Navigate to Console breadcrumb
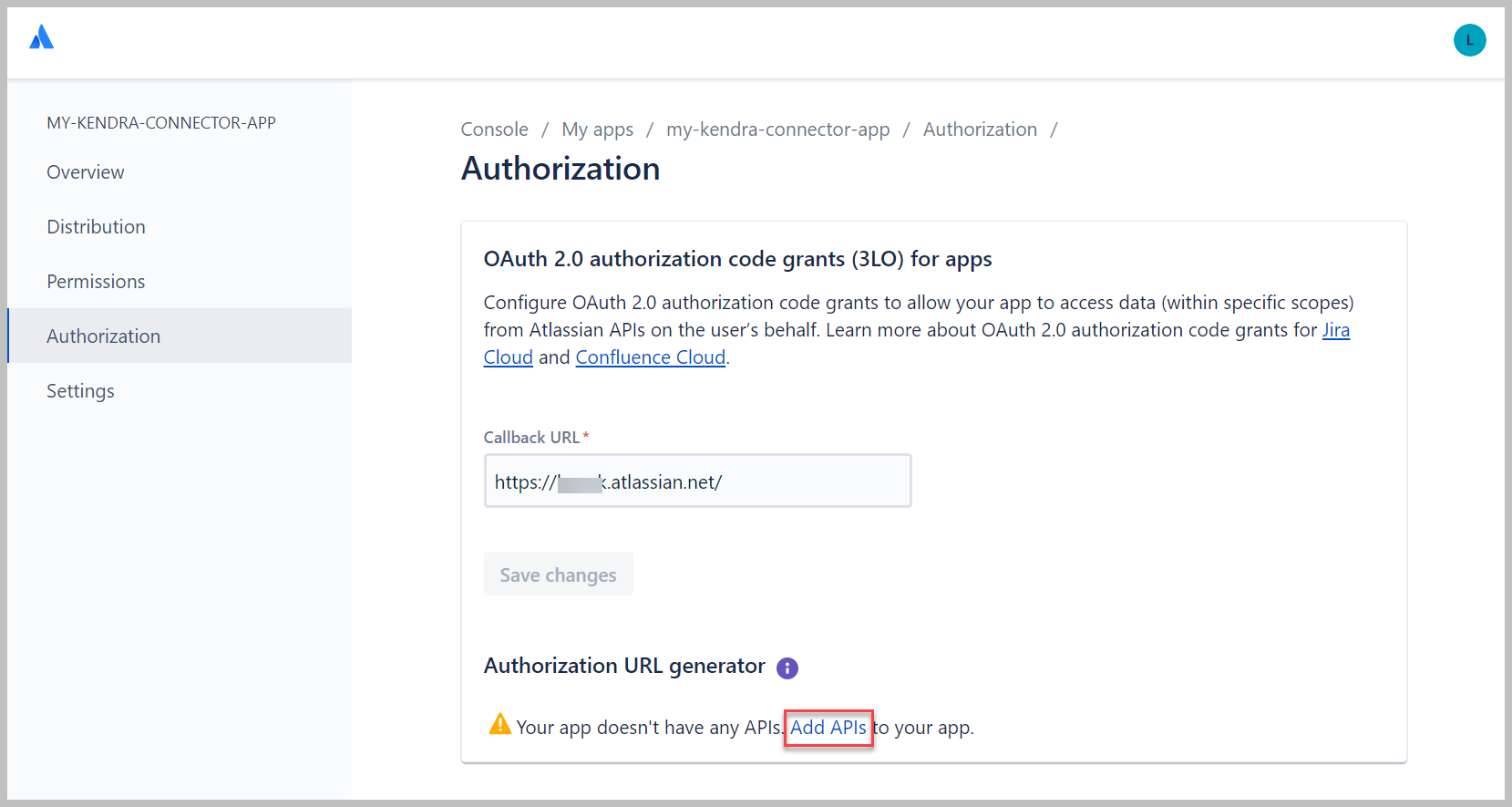This screenshot has height=807, width=1512. click(x=495, y=129)
